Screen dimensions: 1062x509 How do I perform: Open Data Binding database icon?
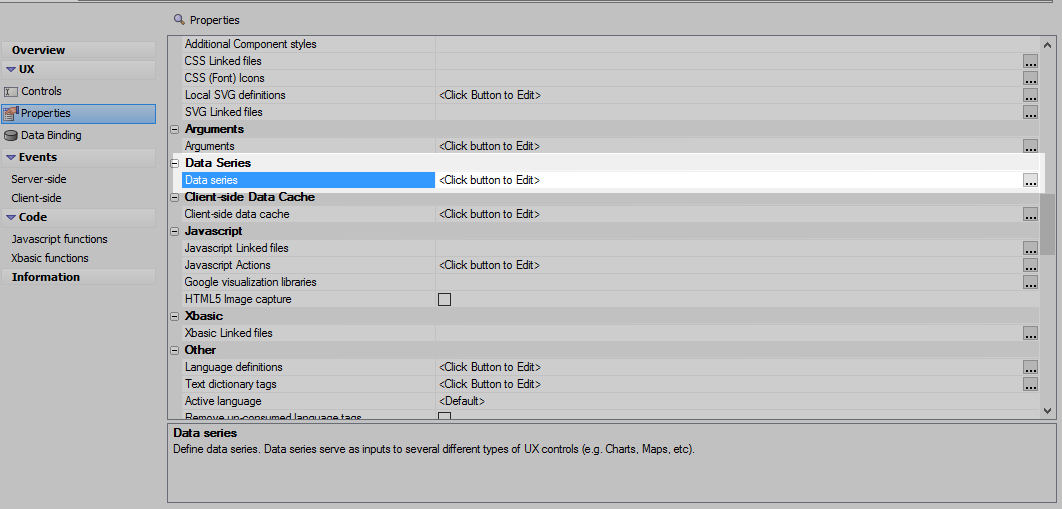10,135
